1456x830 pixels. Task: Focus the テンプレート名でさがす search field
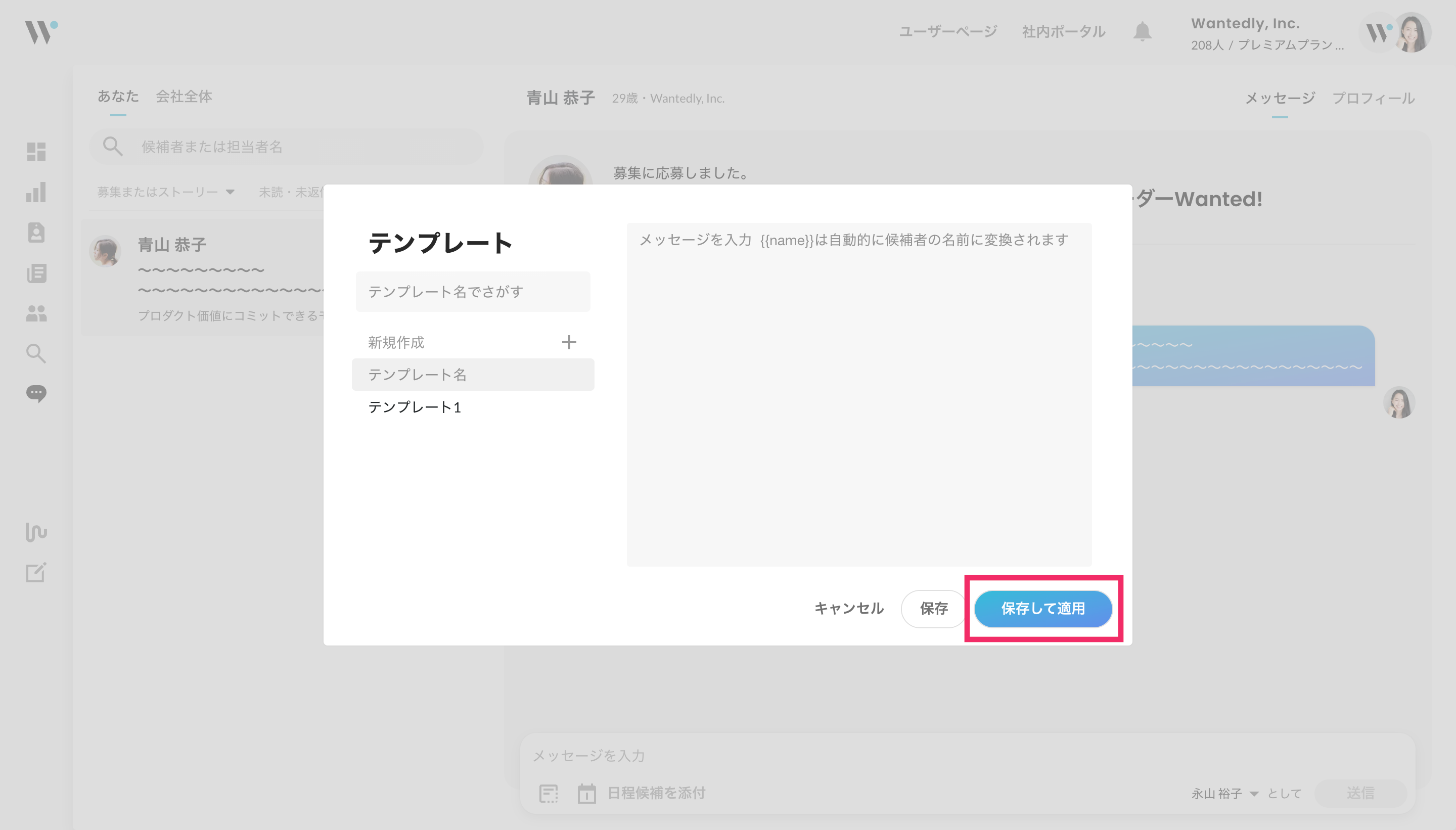tap(473, 292)
